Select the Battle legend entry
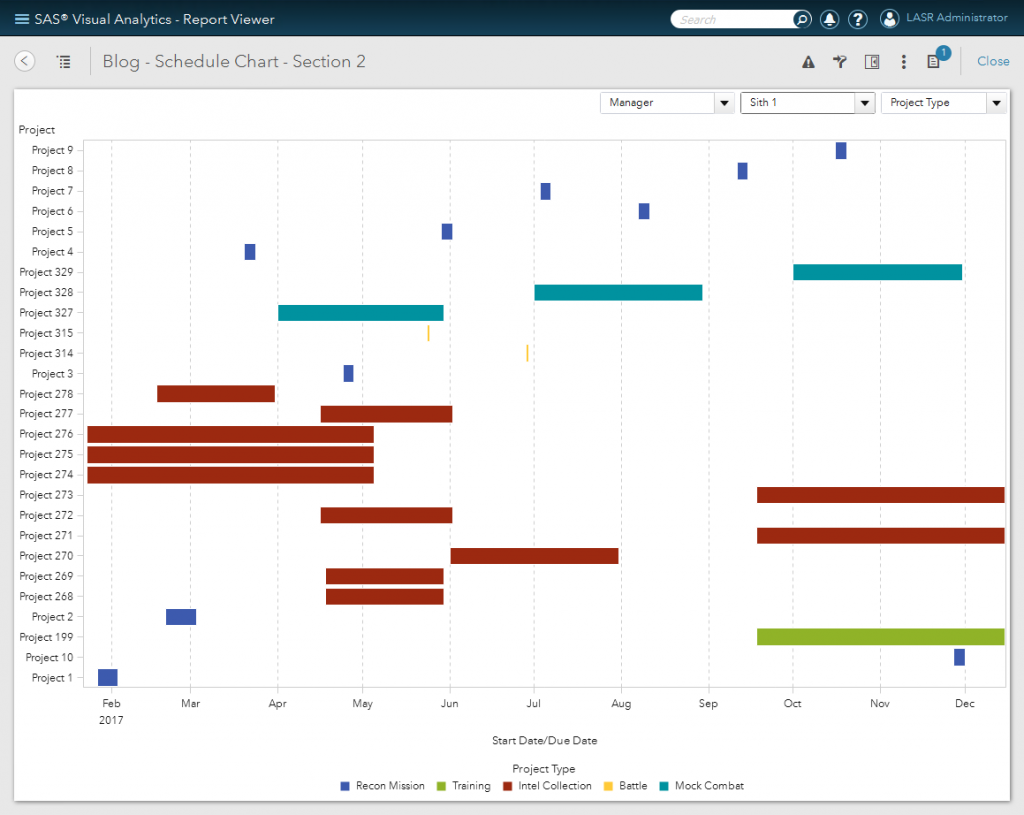The width and height of the screenshot is (1024, 815). pyautogui.click(x=607, y=785)
